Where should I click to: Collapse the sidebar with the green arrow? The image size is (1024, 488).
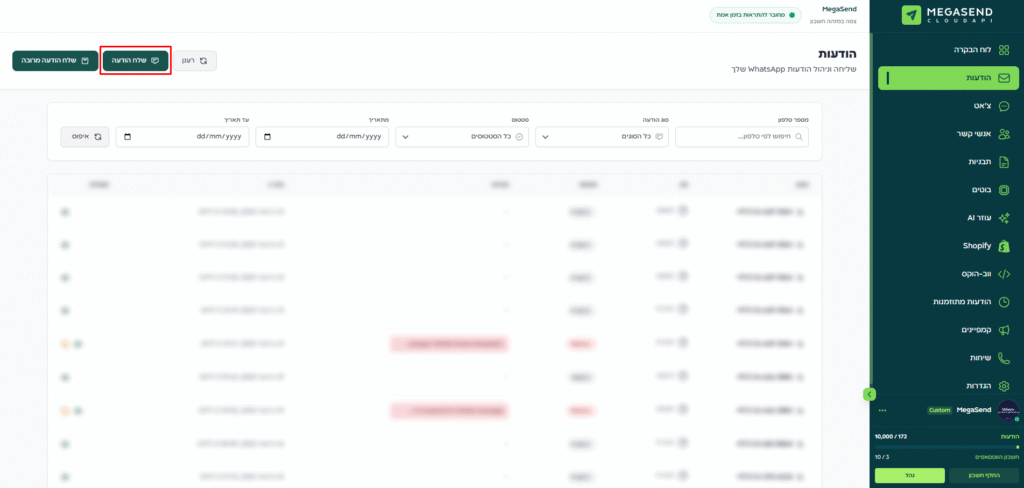[x=870, y=394]
